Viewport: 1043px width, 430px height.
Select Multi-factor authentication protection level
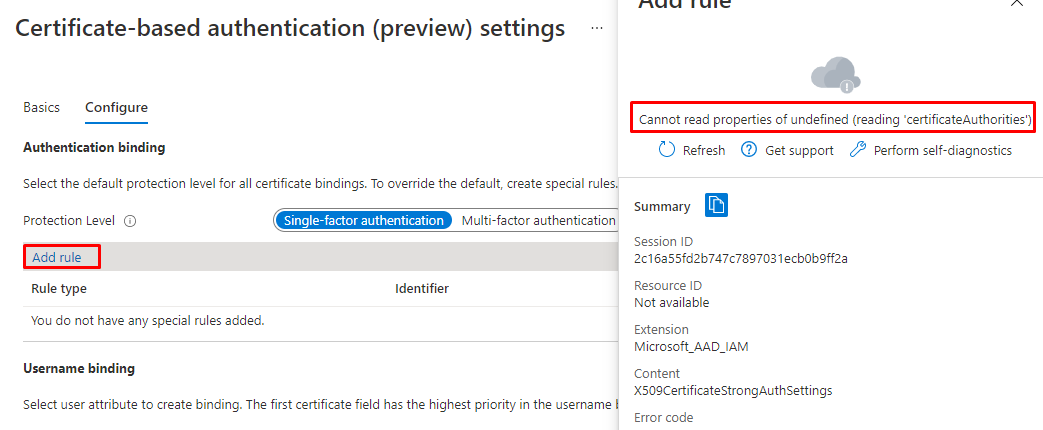pos(538,220)
